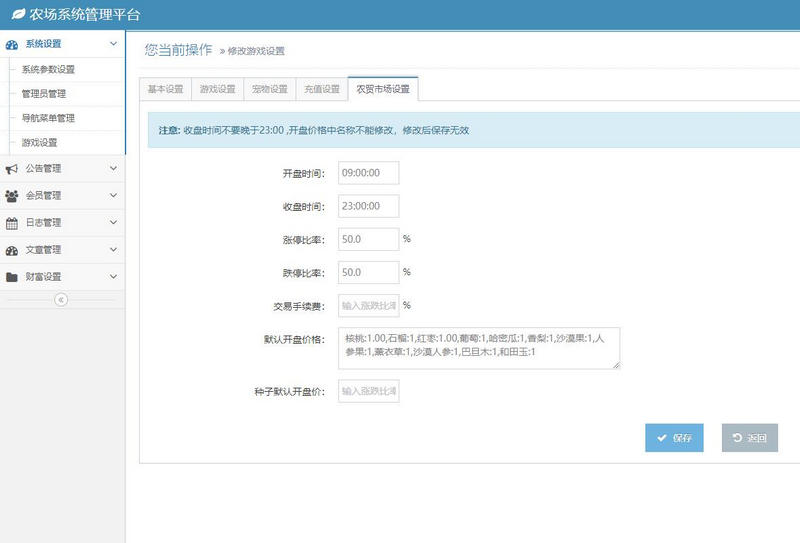Click the 财富设置 menu label
Image resolution: width=800 pixels, height=543 pixels.
(43, 277)
